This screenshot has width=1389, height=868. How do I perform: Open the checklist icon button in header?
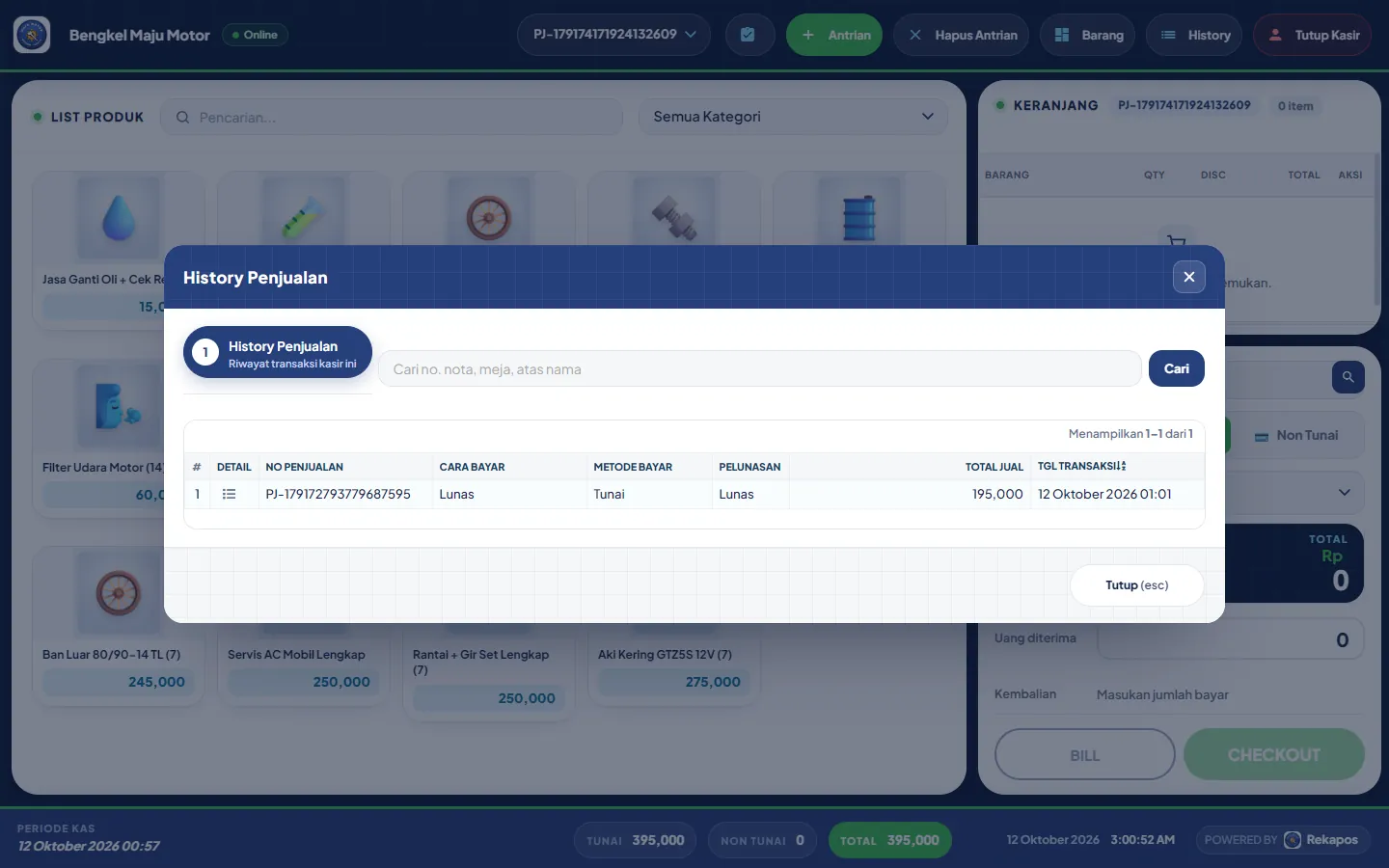(748, 35)
